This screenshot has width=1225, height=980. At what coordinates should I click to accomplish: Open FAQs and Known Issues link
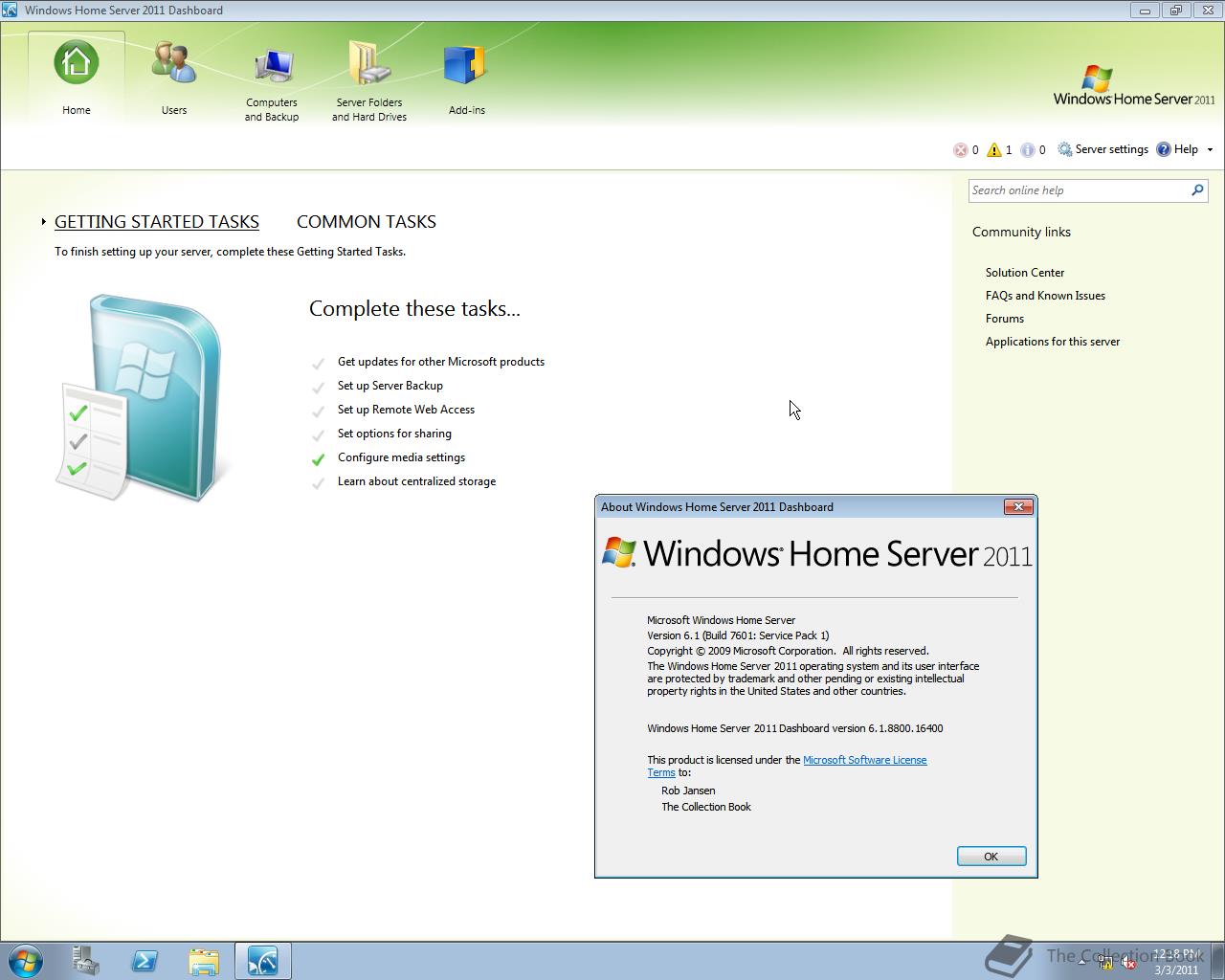click(1045, 296)
